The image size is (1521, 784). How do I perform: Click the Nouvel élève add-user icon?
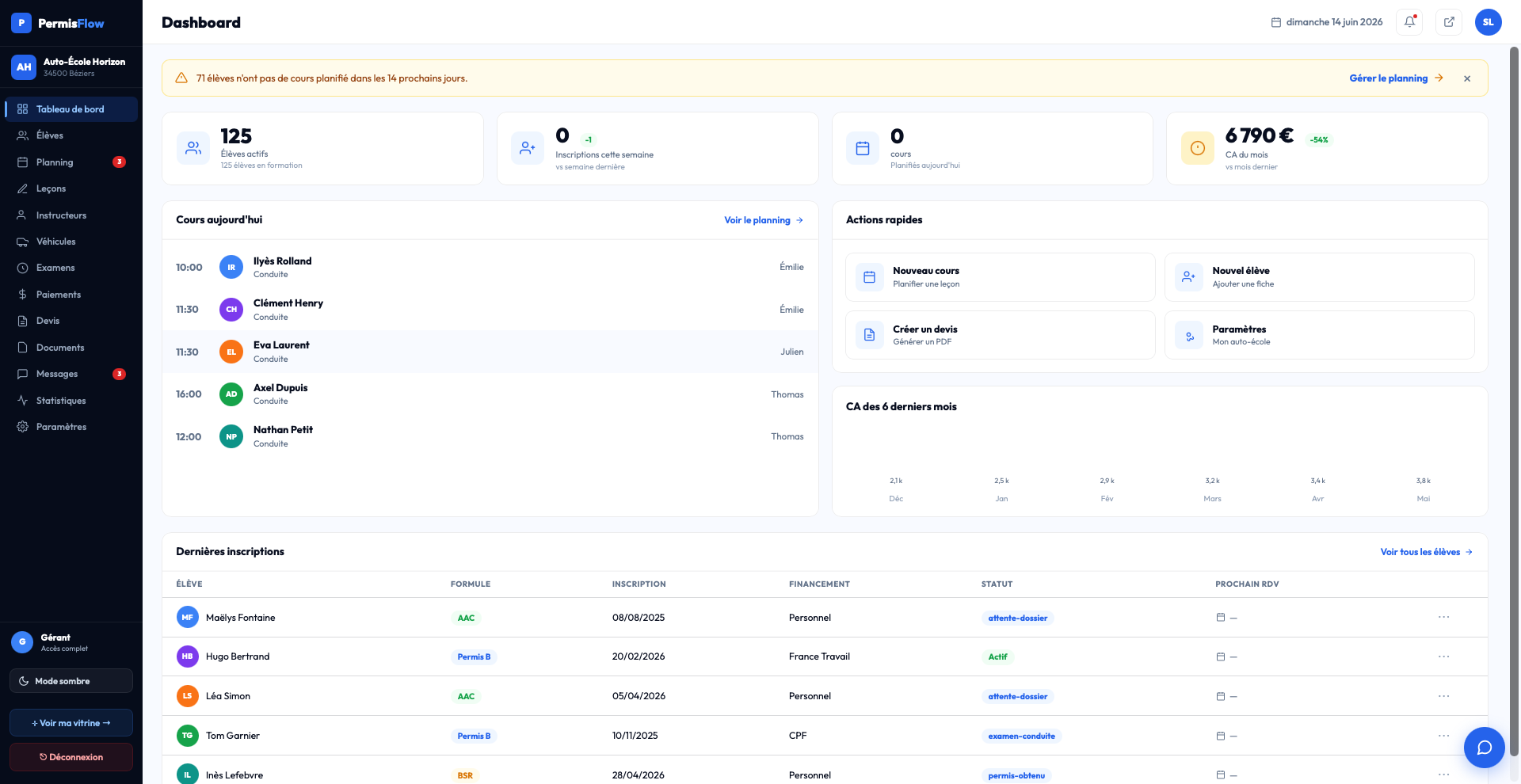1188,277
